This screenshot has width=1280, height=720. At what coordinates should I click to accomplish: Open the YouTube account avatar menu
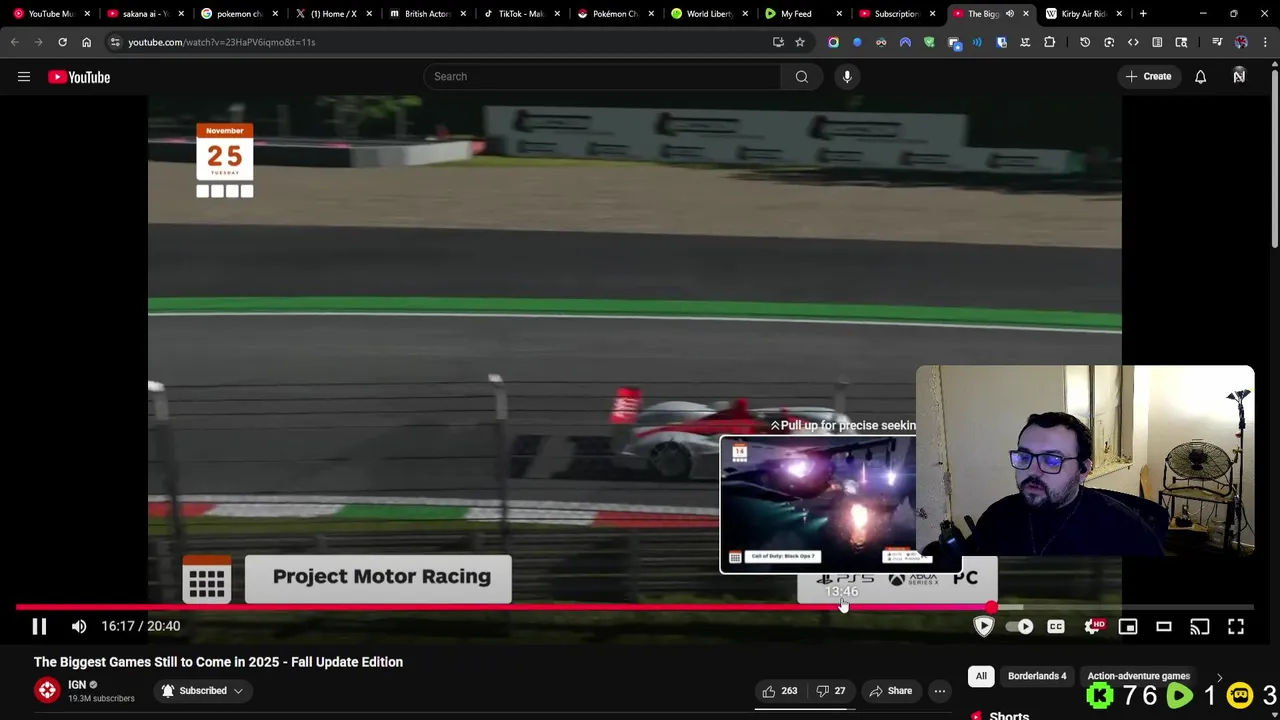[1239, 77]
